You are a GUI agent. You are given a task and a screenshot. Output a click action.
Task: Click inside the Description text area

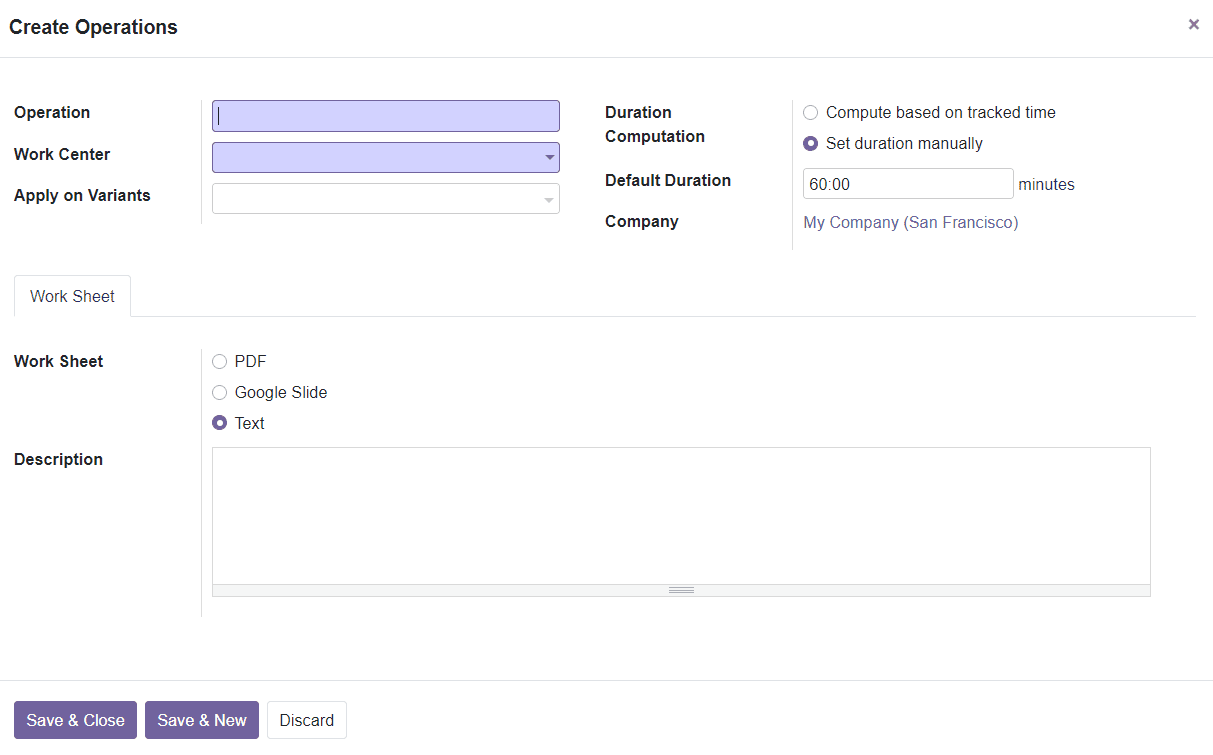[681, 515]
